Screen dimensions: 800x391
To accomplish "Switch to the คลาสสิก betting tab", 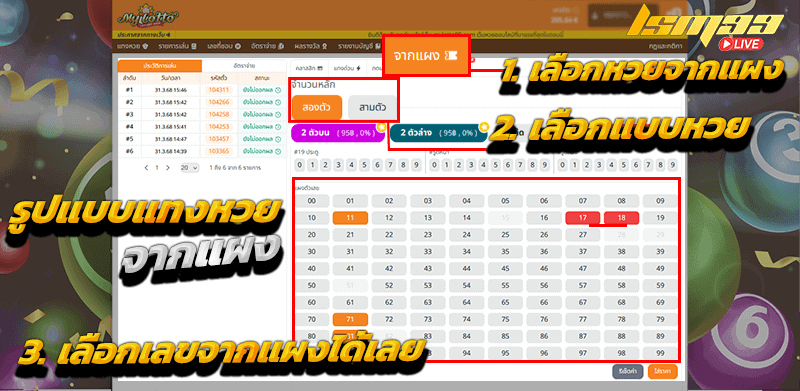I will [x=309, y=68].
